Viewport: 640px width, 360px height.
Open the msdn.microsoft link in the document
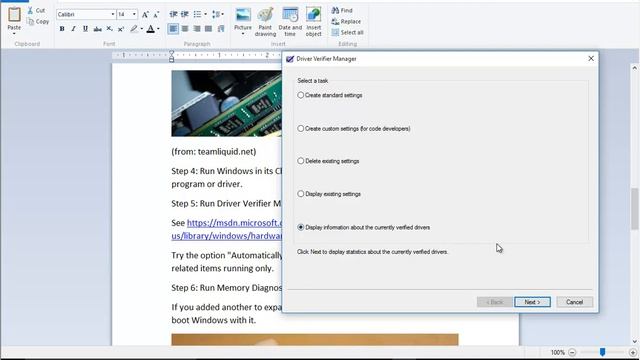tap(235, 223)
